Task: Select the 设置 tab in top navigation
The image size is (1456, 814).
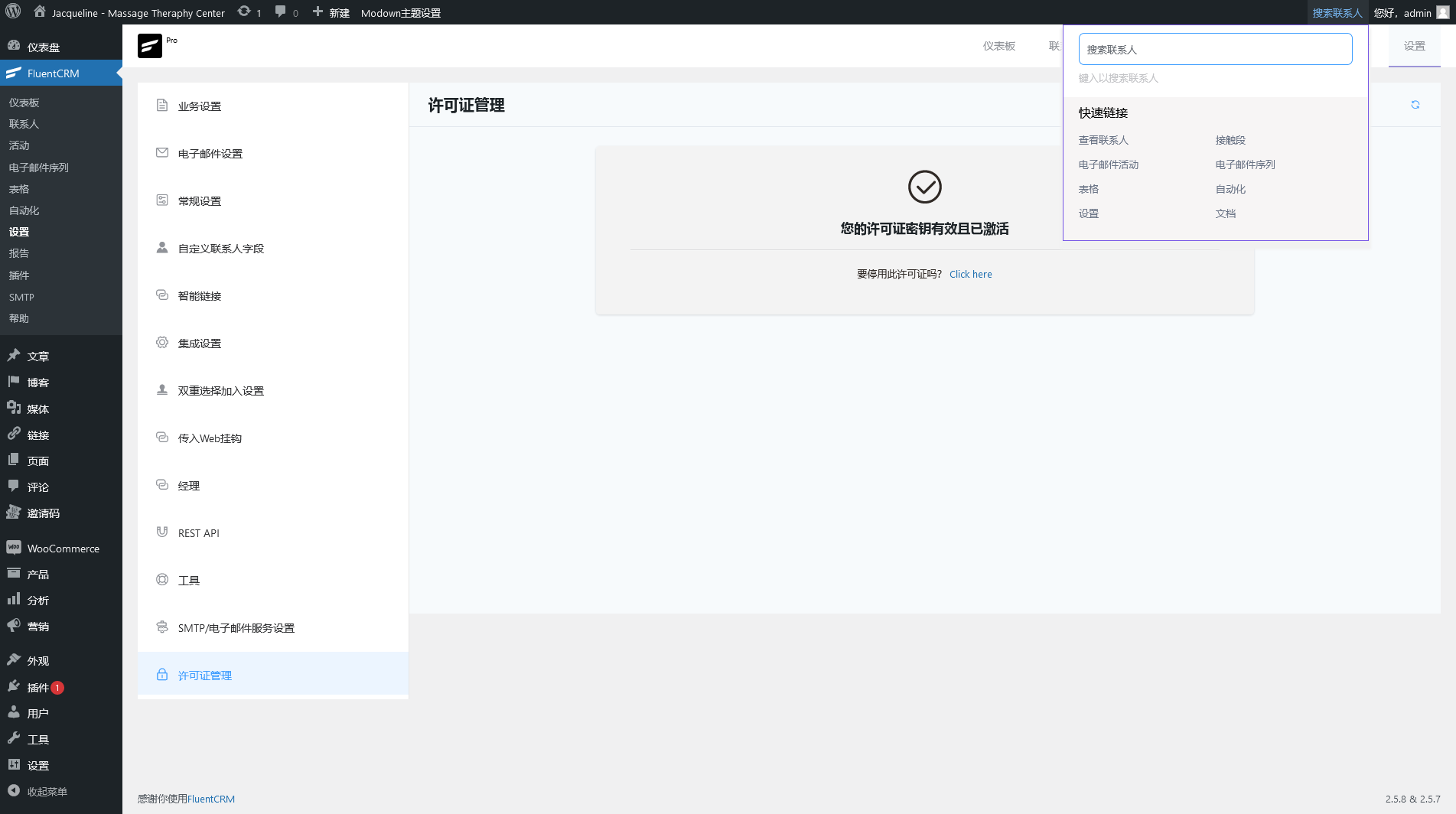Action: click(x=1415, y=46)
